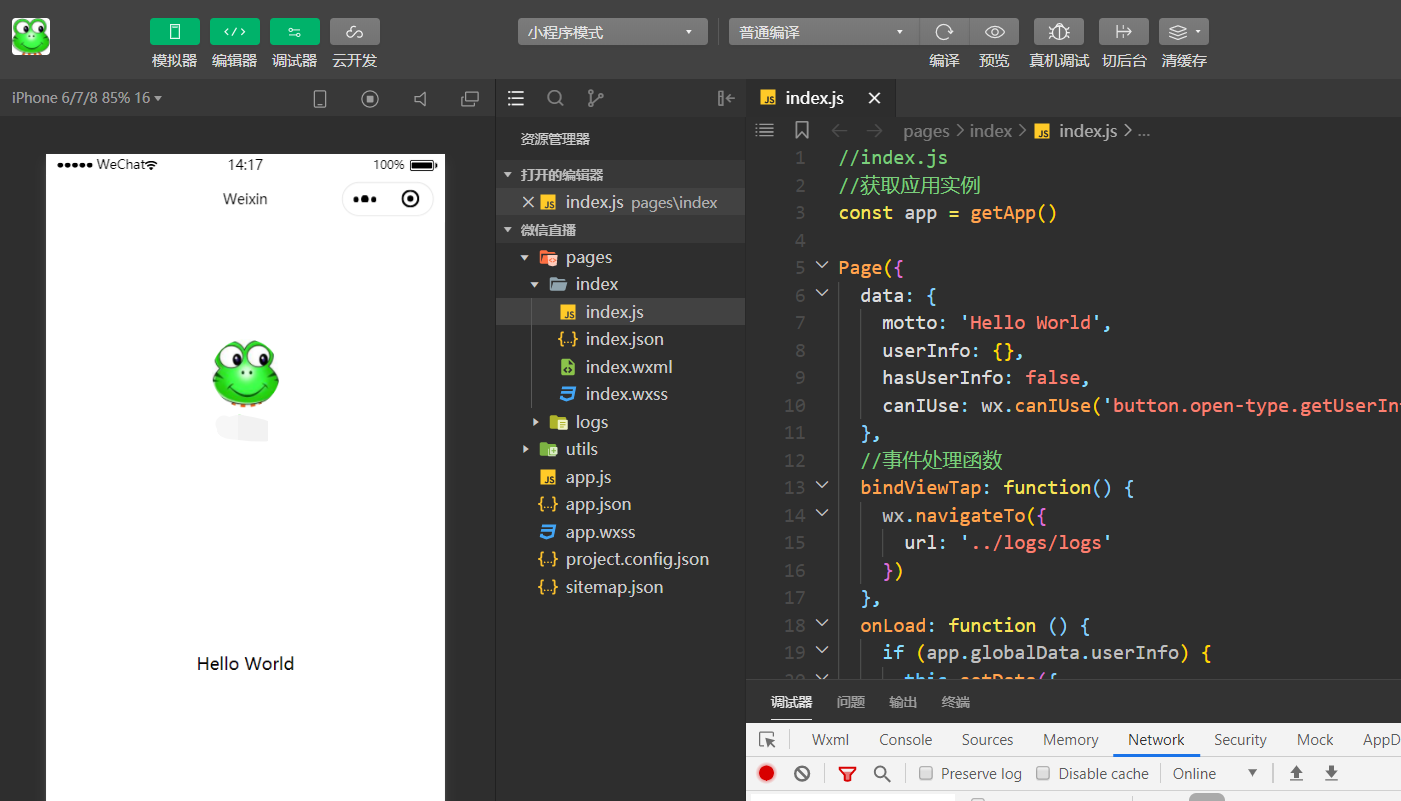Collapse the pages folder
The image size is (1401, 801).
click(x=525, y=258)
